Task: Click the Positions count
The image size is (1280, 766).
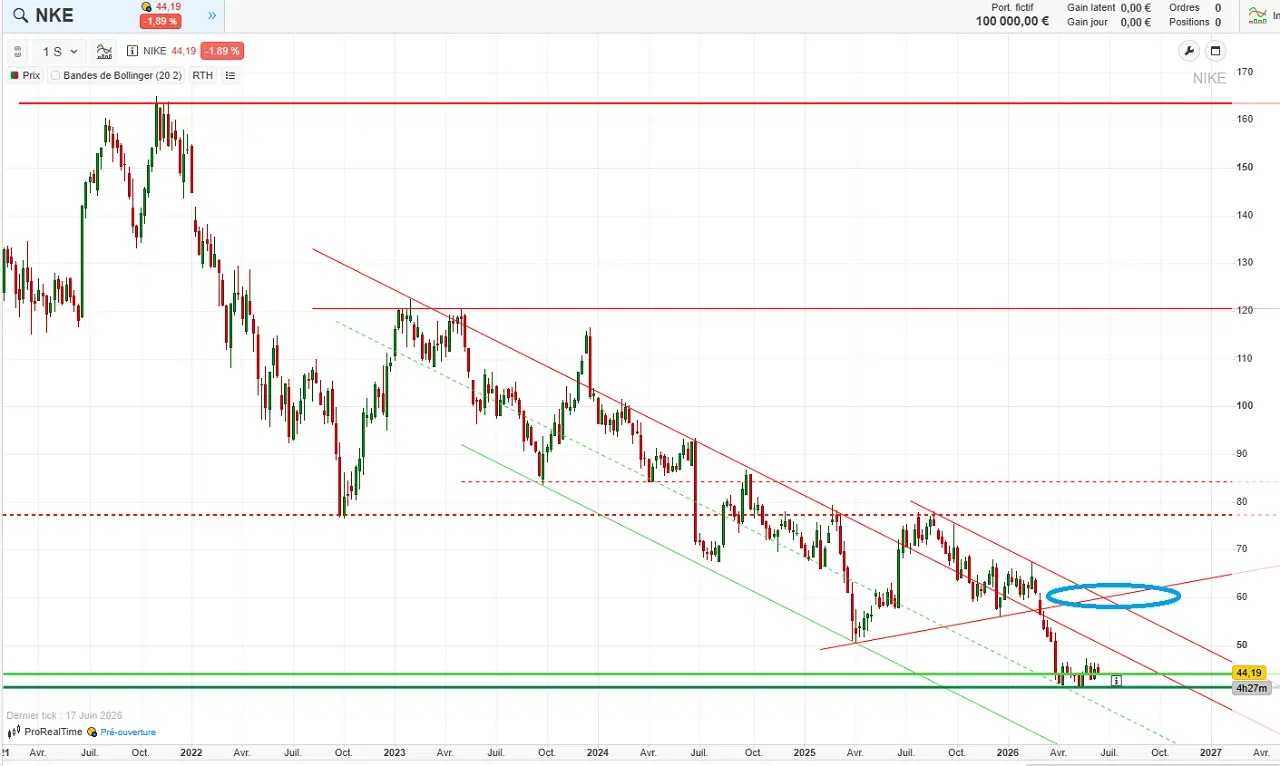Action: pyautogui.click(x=1217, y=22)
